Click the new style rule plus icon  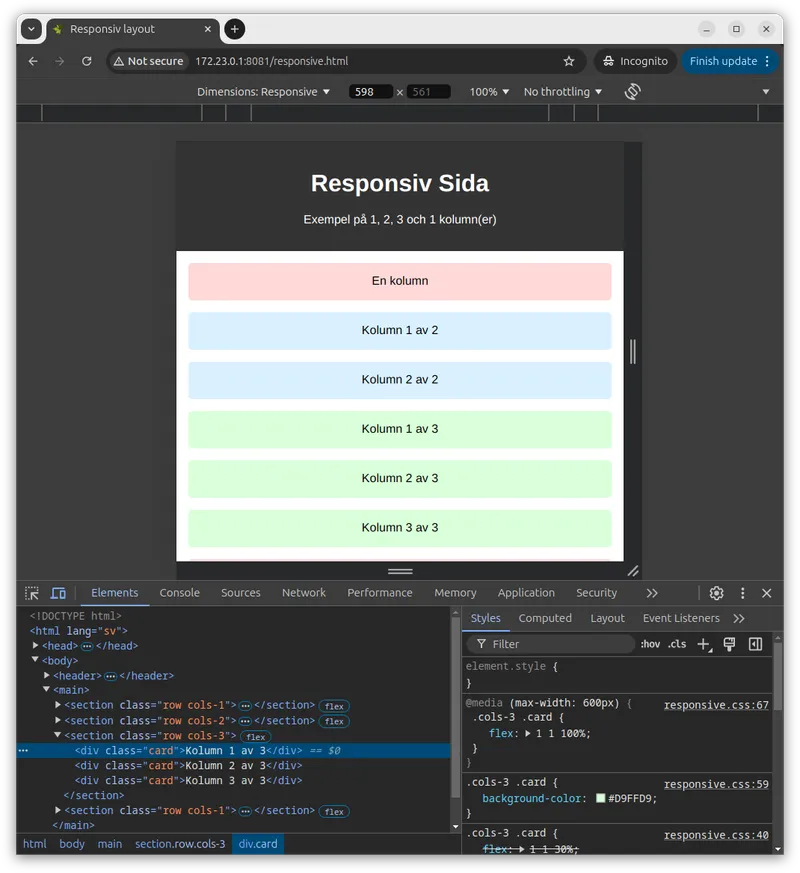click(x=704, y=644)
